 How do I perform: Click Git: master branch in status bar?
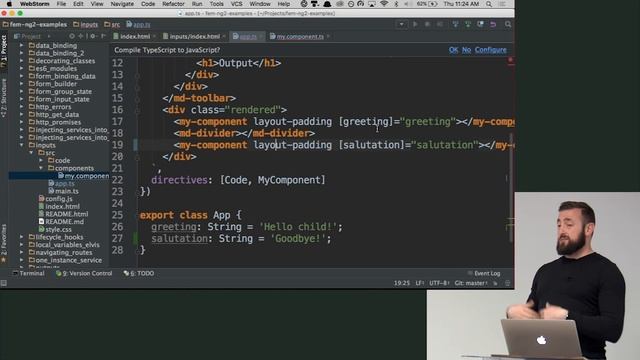click(471, 283)
